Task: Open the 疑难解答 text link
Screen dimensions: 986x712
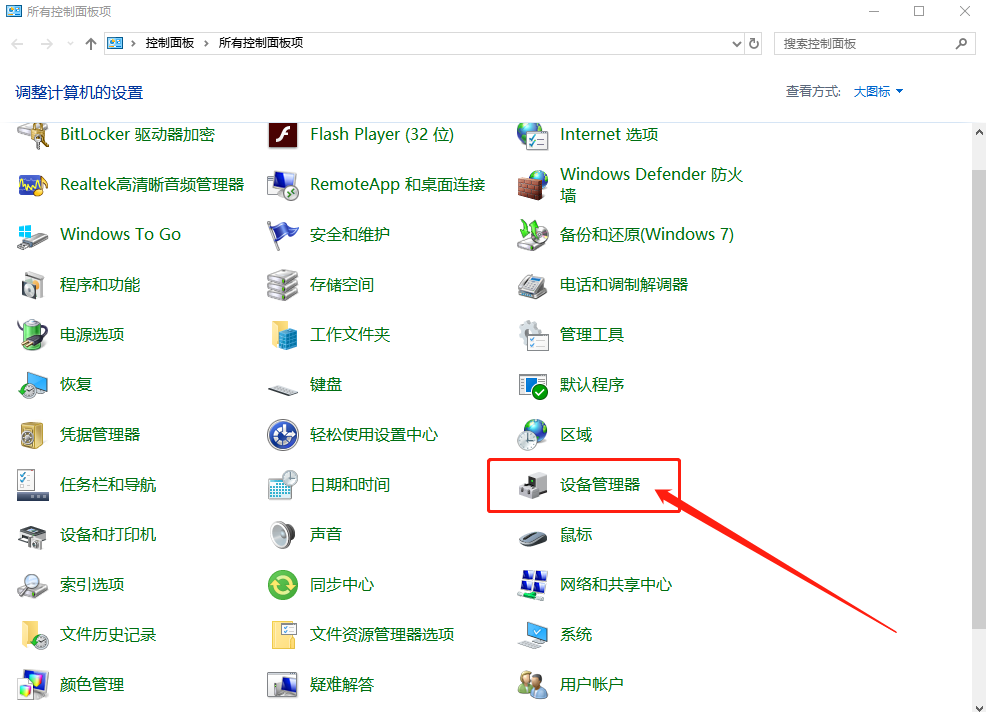Action: click(342, 684)
